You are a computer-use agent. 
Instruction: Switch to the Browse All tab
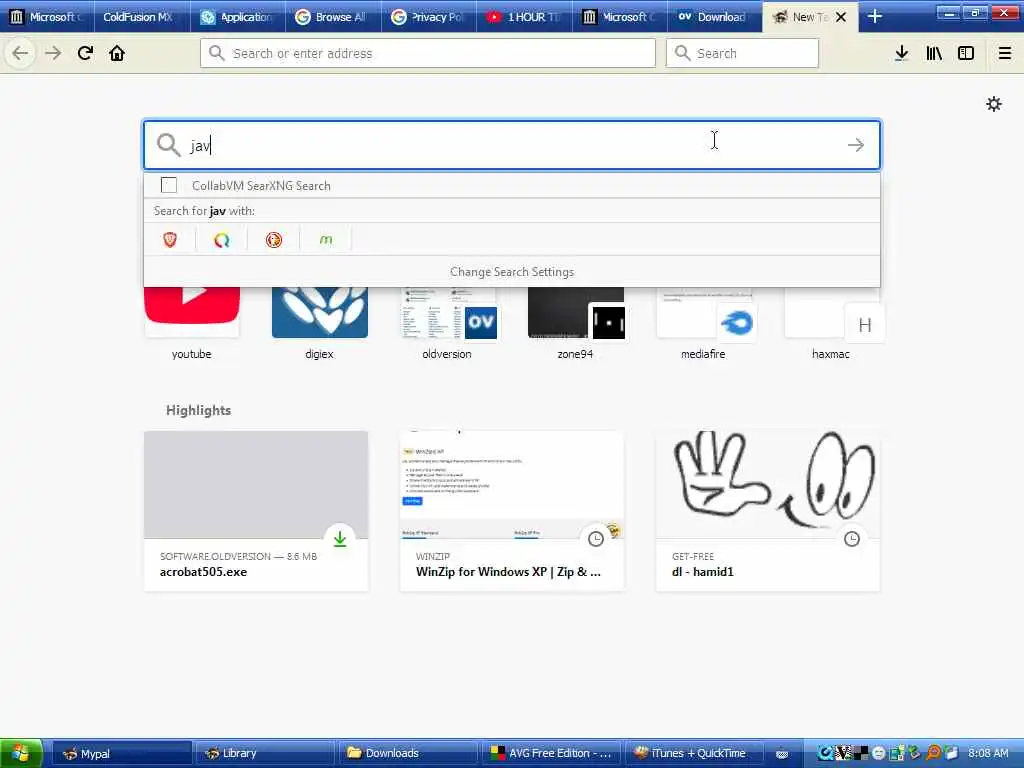pos(333,17)
